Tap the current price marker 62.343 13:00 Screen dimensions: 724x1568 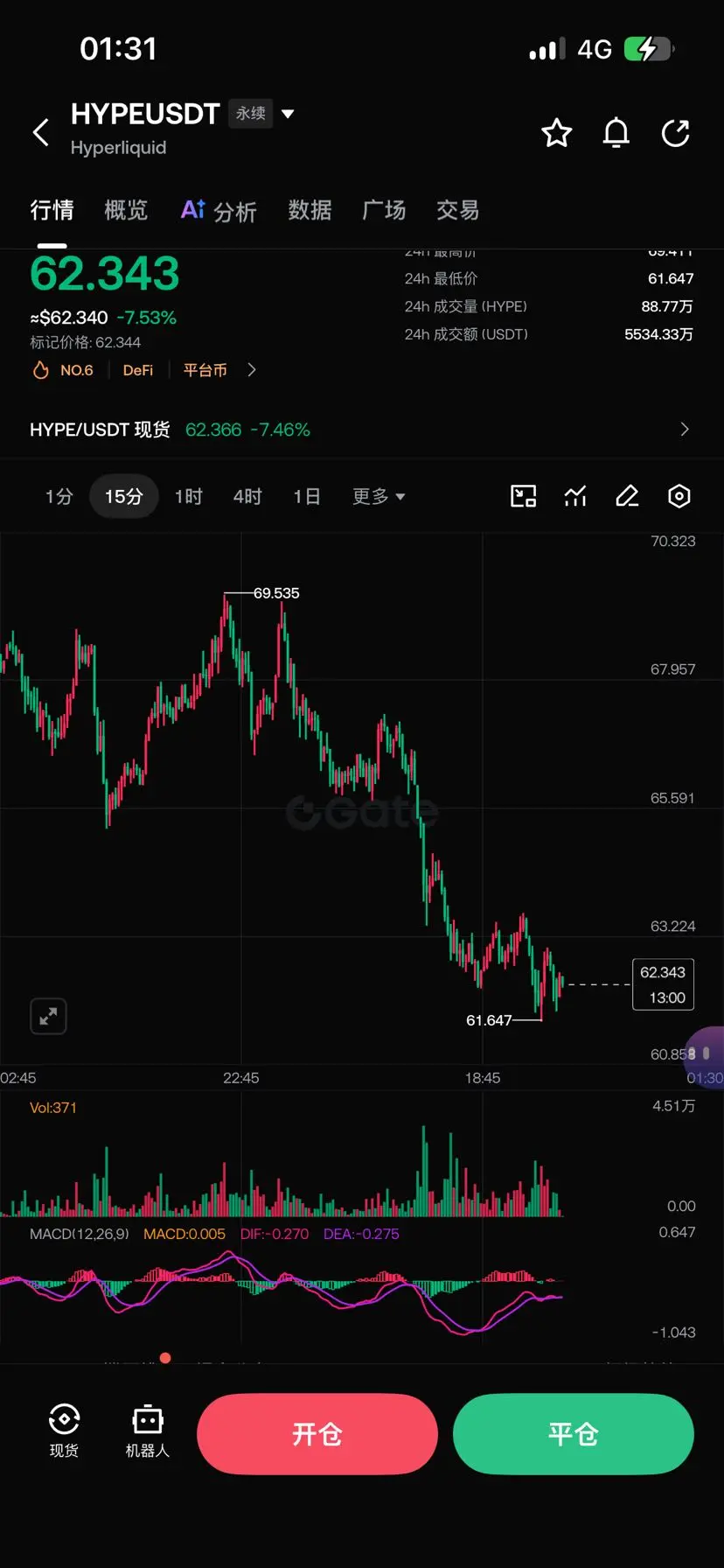[x=663, y=984]
